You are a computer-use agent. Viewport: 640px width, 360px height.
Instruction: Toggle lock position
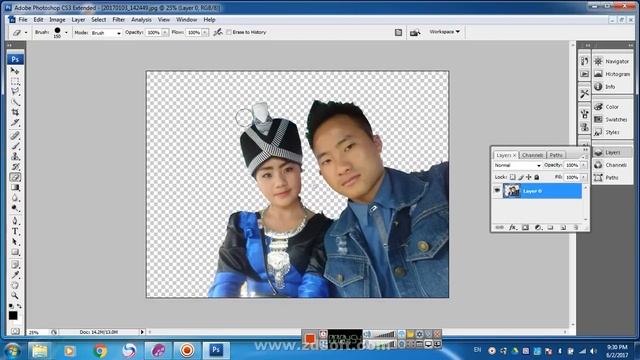(x=529, y=177)
